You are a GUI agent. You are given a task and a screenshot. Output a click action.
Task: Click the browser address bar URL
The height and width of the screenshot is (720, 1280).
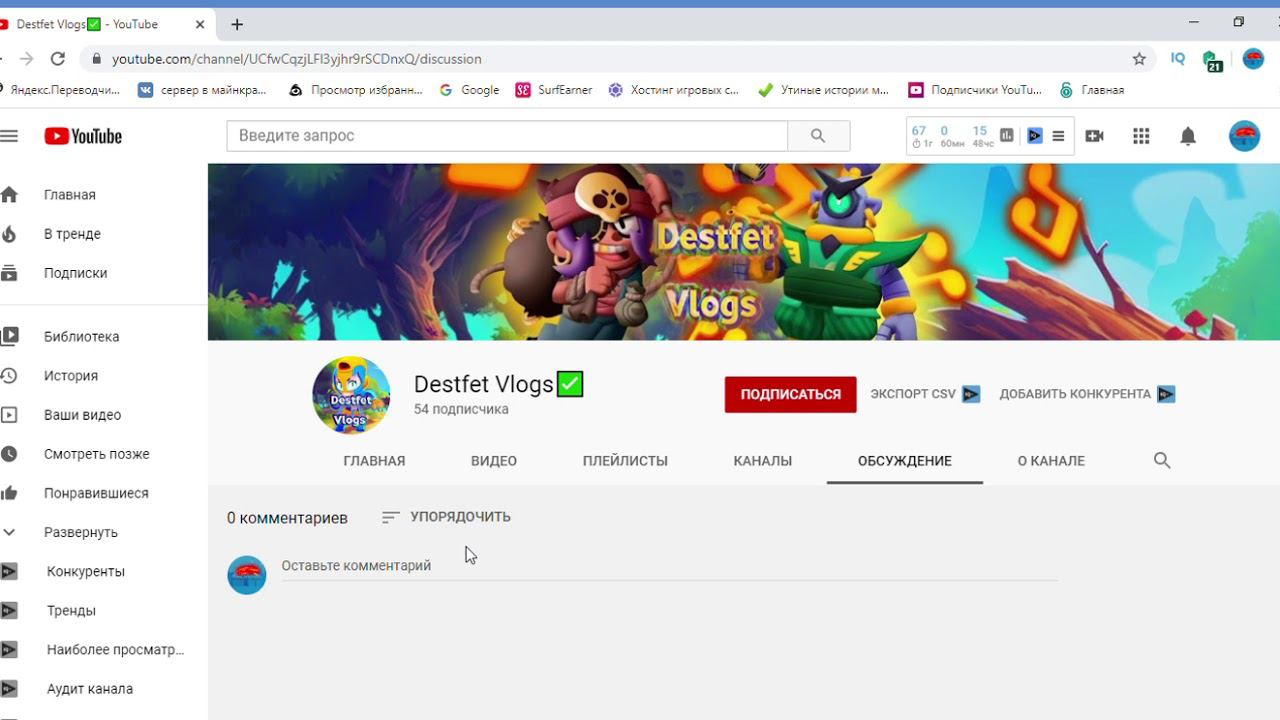297,59
